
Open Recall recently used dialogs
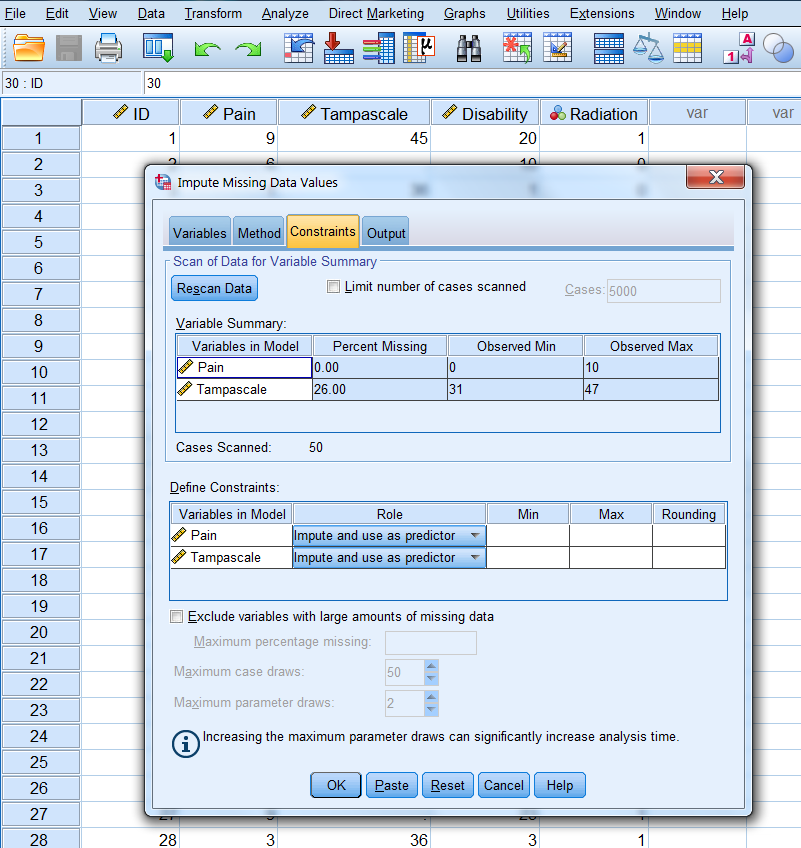[x=158, y=47]
